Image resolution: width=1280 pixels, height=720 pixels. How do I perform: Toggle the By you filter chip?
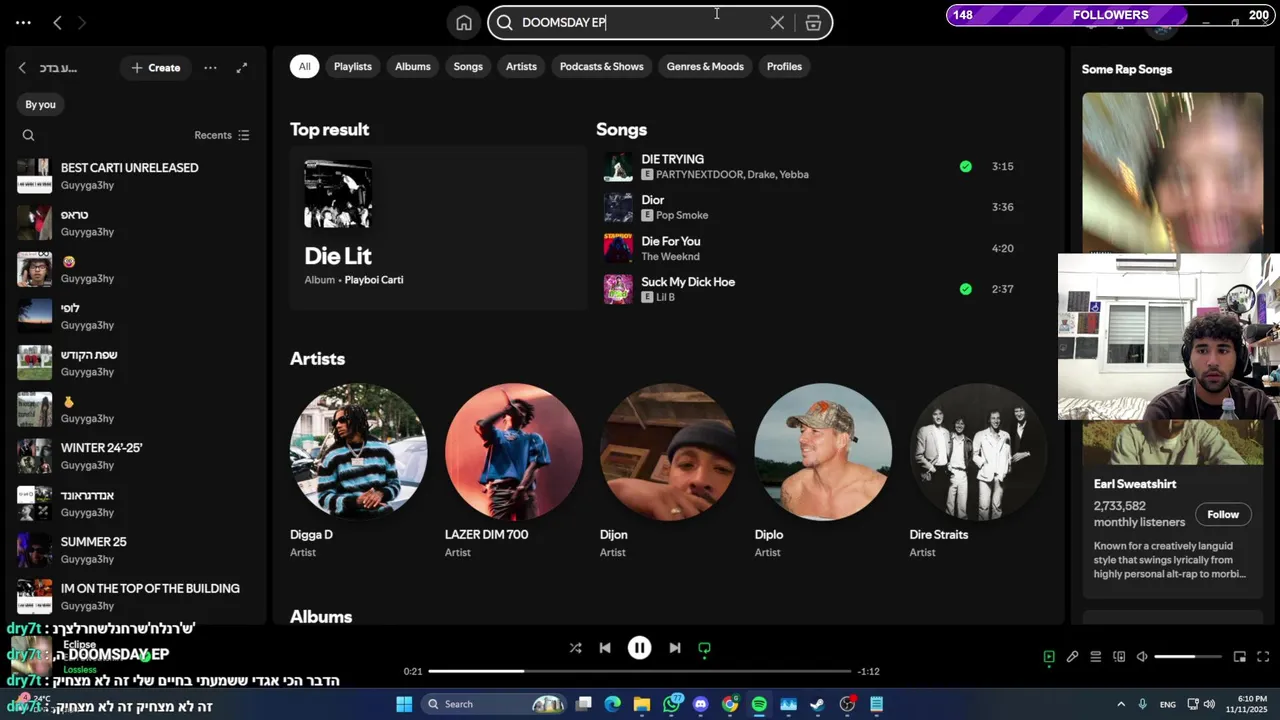coord(41,104)
